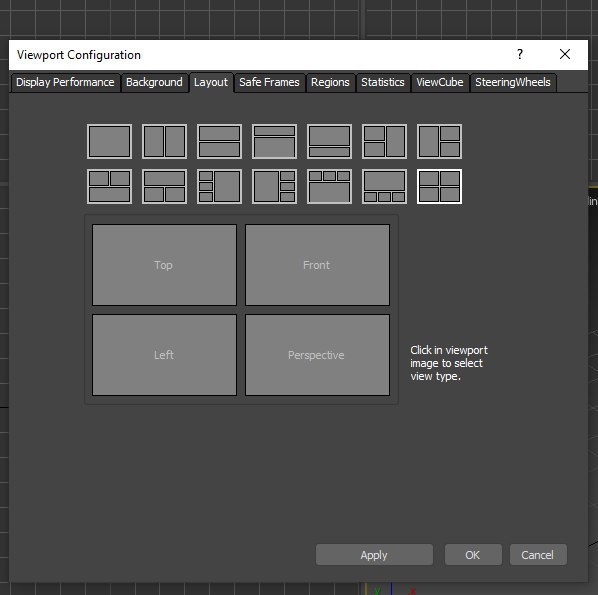The height and width of the screenshot is (595, 598).
Task: Open help with the question mark button
Action: click(x=520, y=55)
